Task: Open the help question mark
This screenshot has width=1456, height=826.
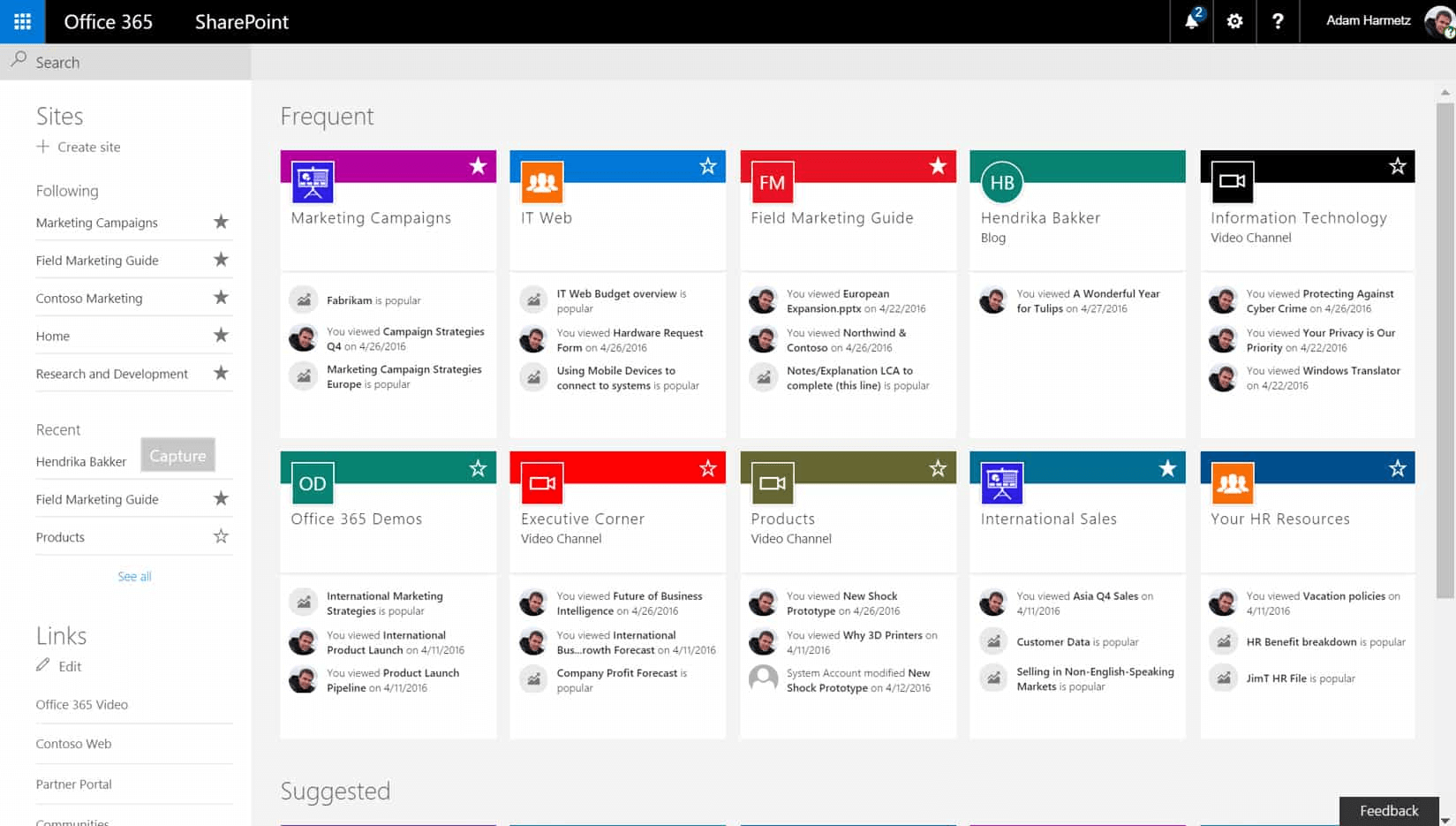Action: pos(1278,21)
